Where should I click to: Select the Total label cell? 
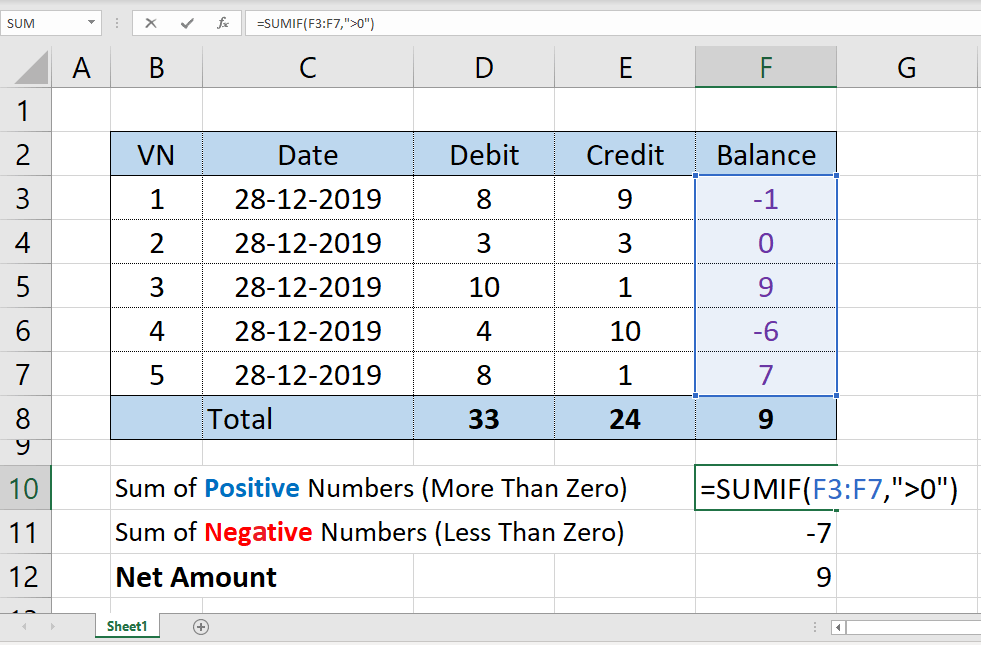[240, 418]
